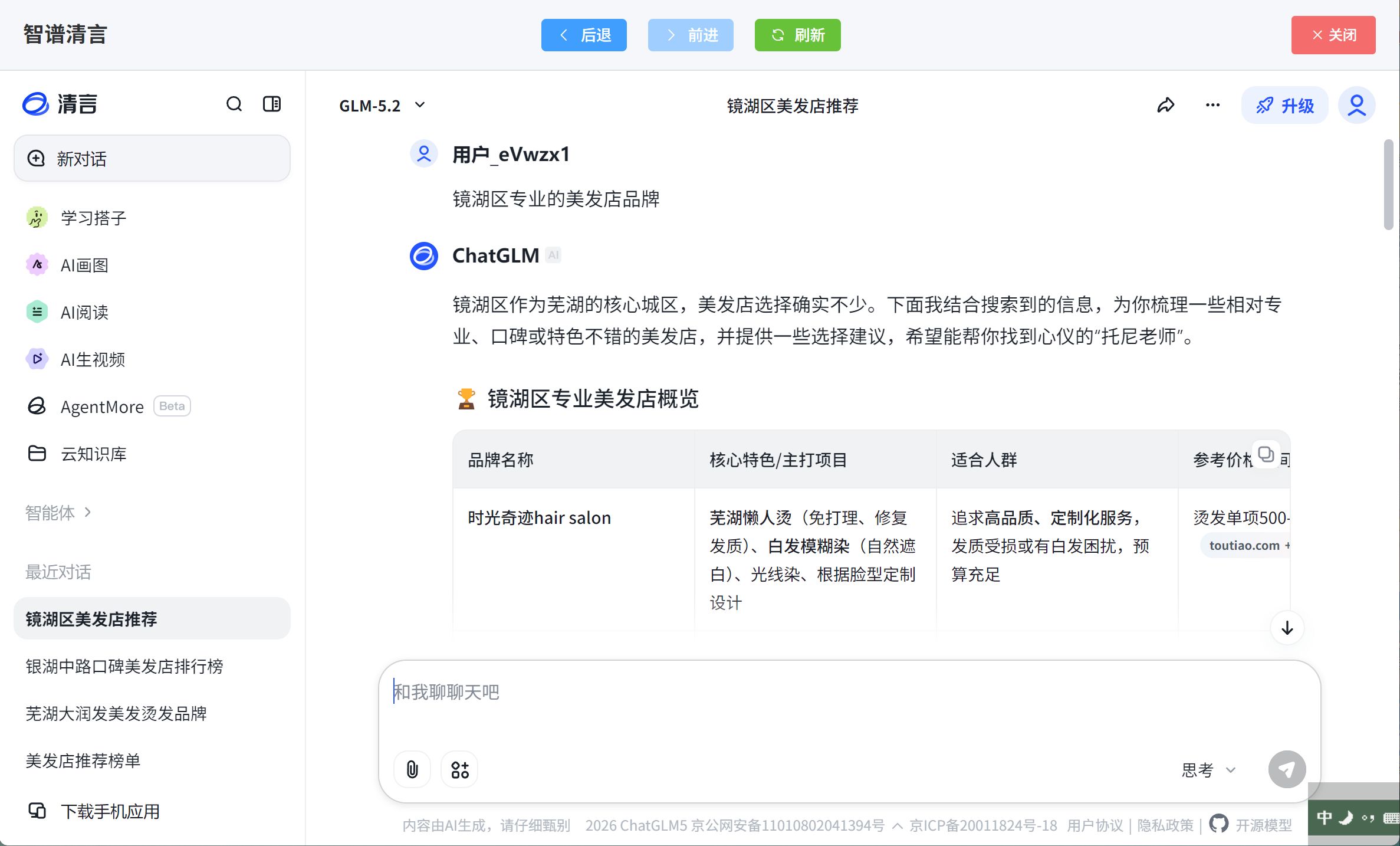Expand the footer caret near 安备 number
This screenshot has height=846, width=1400.
click(x=897, y=826)
